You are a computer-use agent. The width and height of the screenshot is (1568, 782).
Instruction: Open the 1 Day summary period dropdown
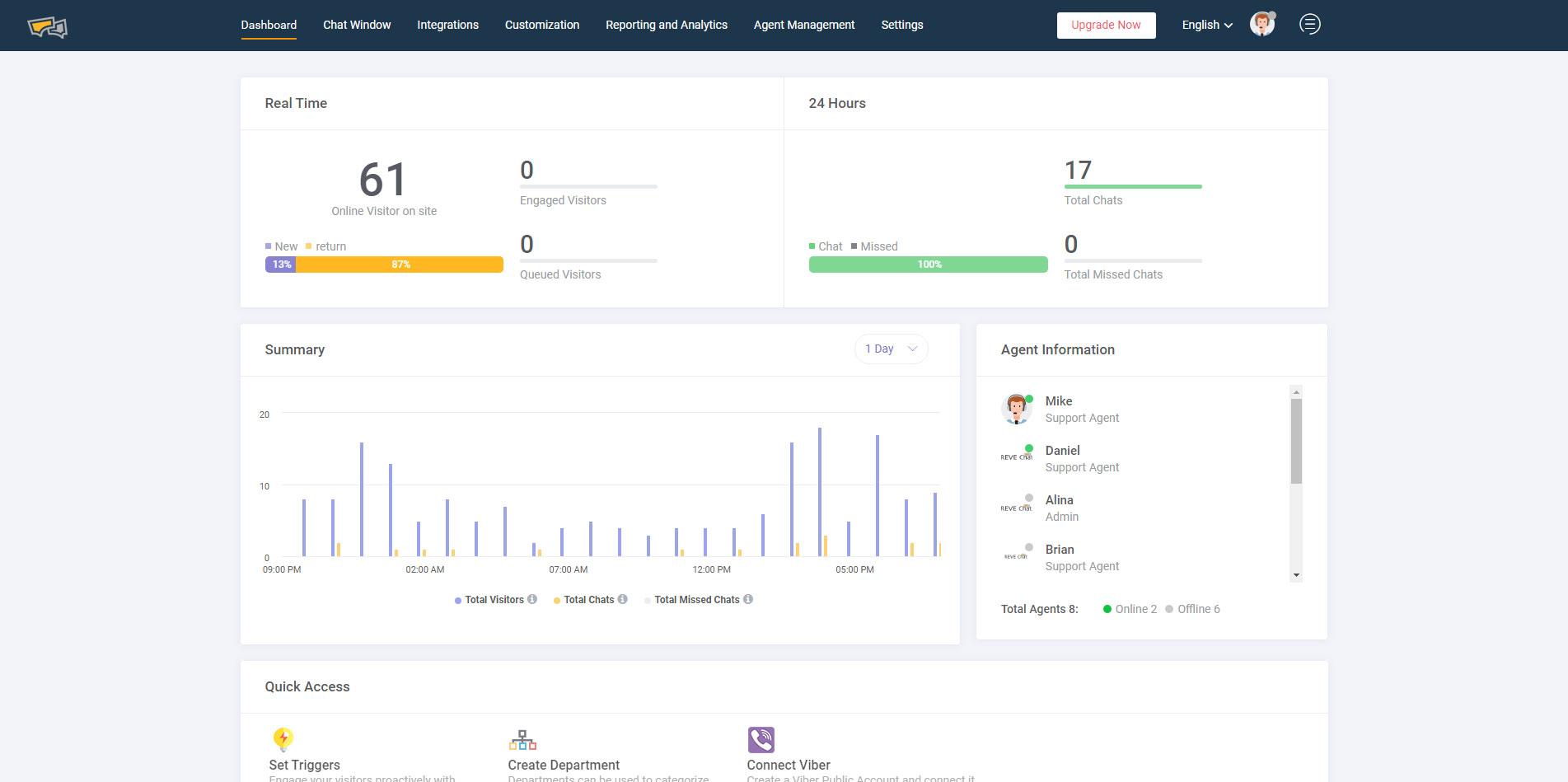pyautogui.click(x=891, y=349)
